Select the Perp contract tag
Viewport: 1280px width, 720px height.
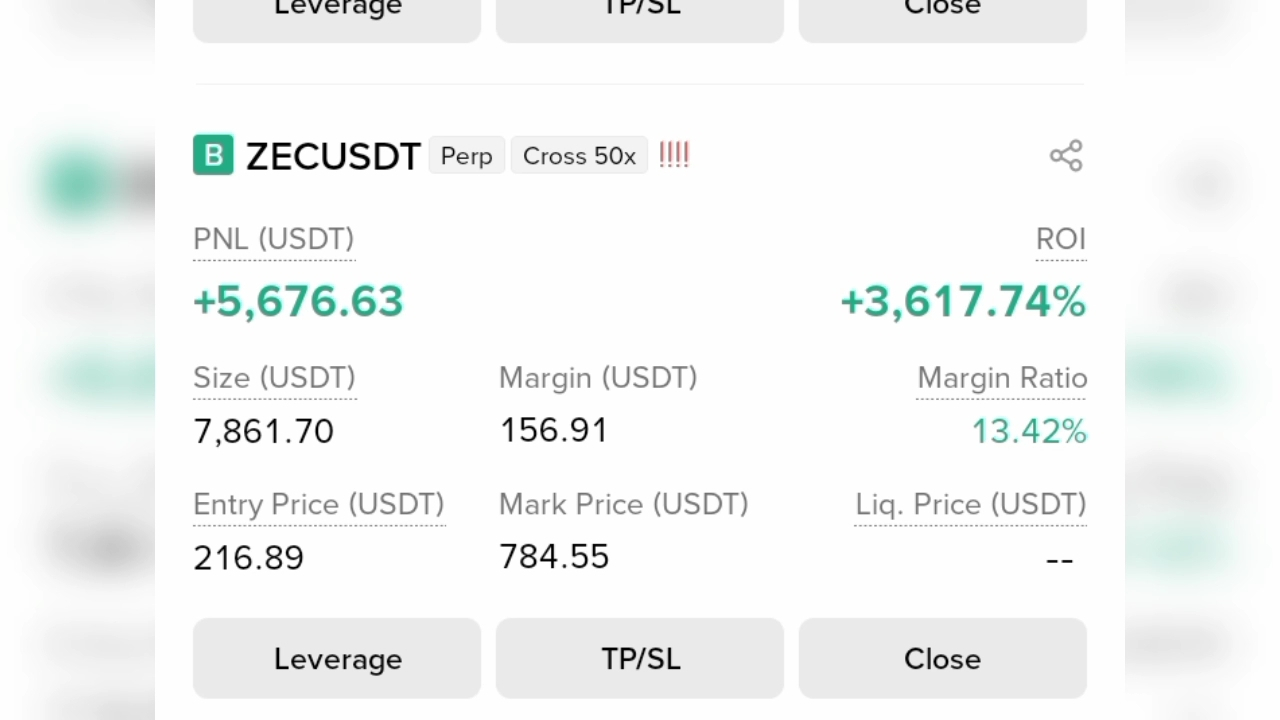point(467,156)
